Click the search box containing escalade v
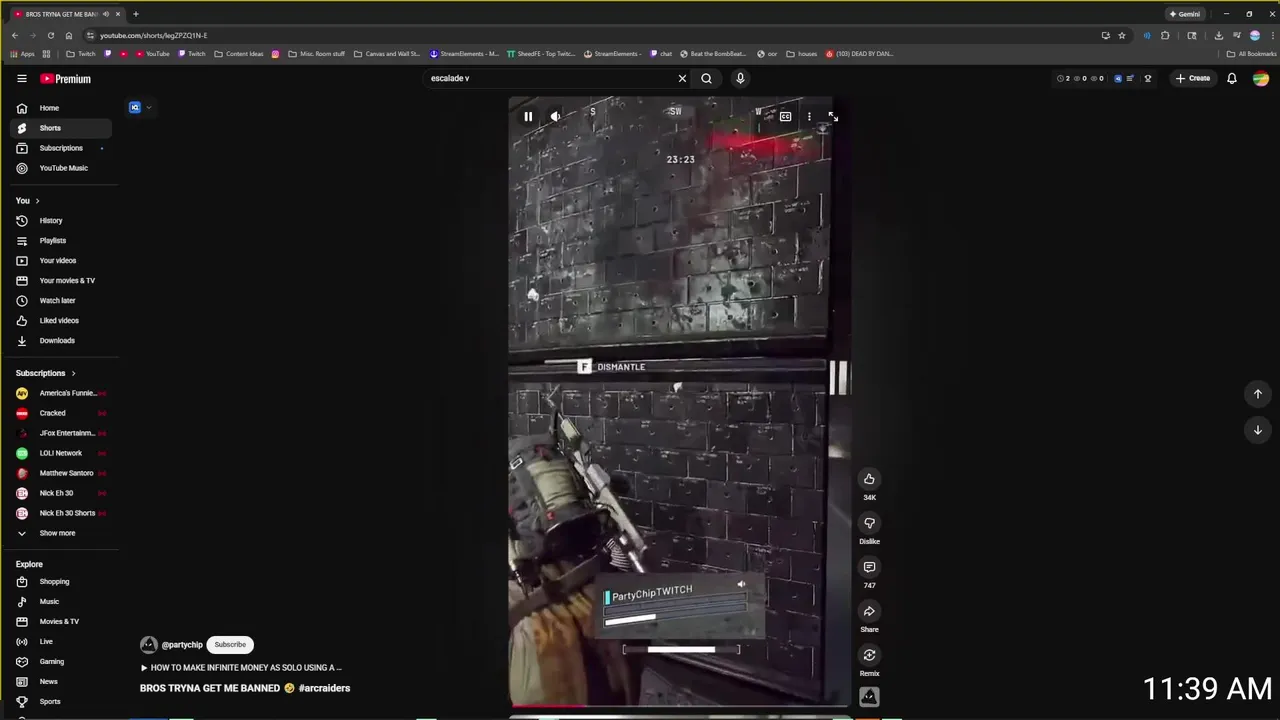The width and height of the screenshot is (1280, 720). coord(550,78)
